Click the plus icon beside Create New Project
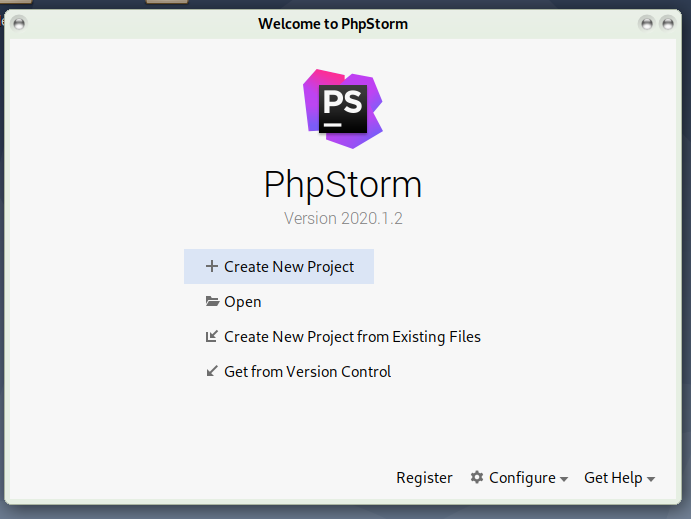 [x=211, y=267]
